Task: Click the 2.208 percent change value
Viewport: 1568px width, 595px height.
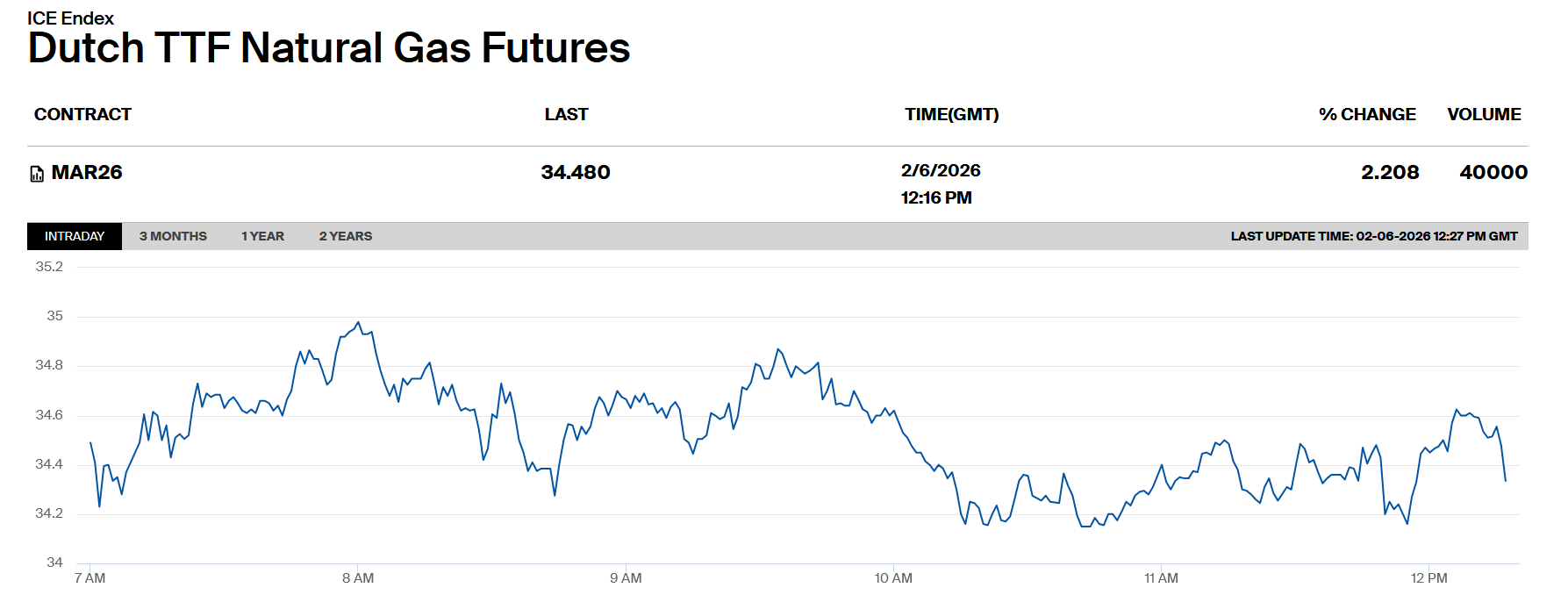Action: point(1390,172)
